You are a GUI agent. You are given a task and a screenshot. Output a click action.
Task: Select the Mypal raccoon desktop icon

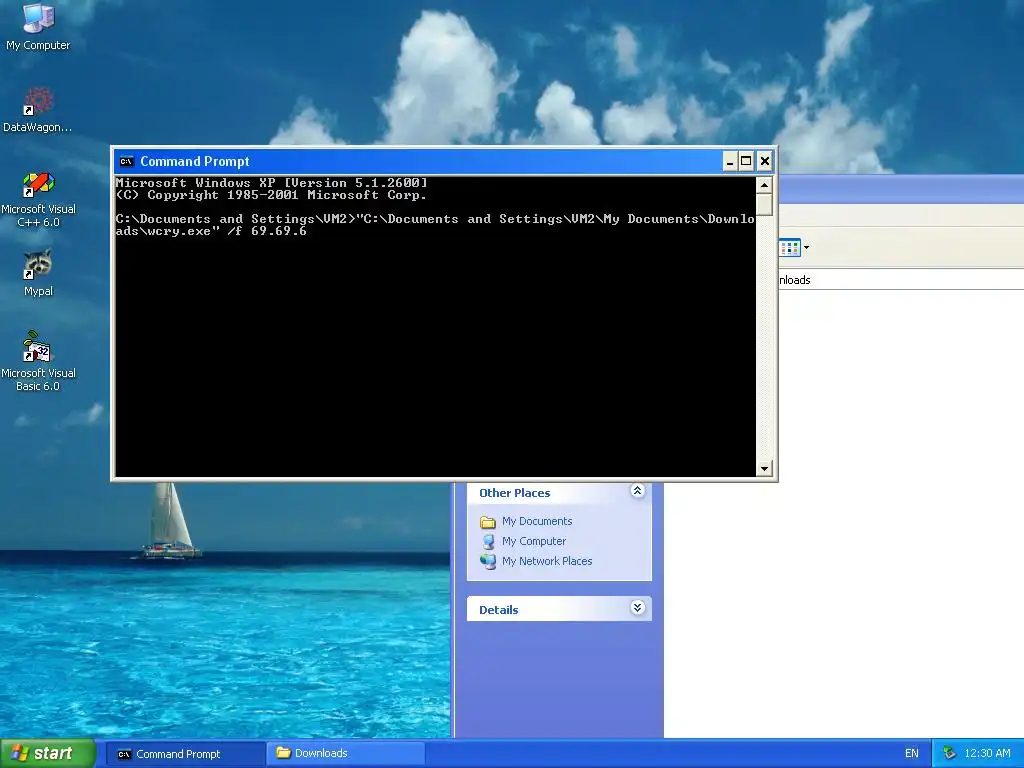point(38,273)
